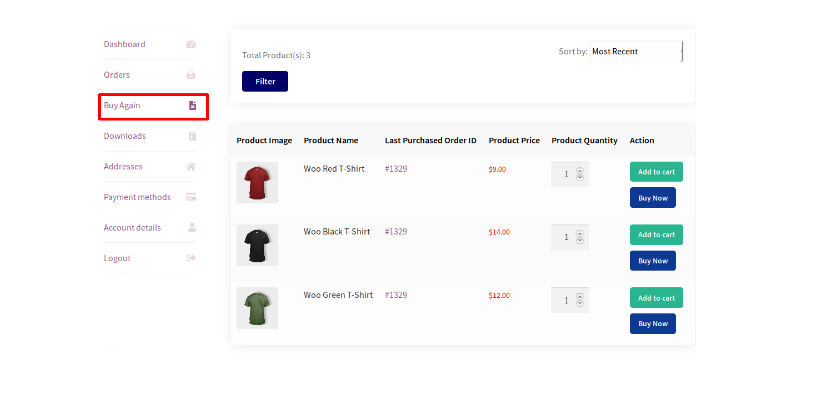Open the Sort by Most Recent dropdown
821x417 pixels.
click(x=636, y=51)
